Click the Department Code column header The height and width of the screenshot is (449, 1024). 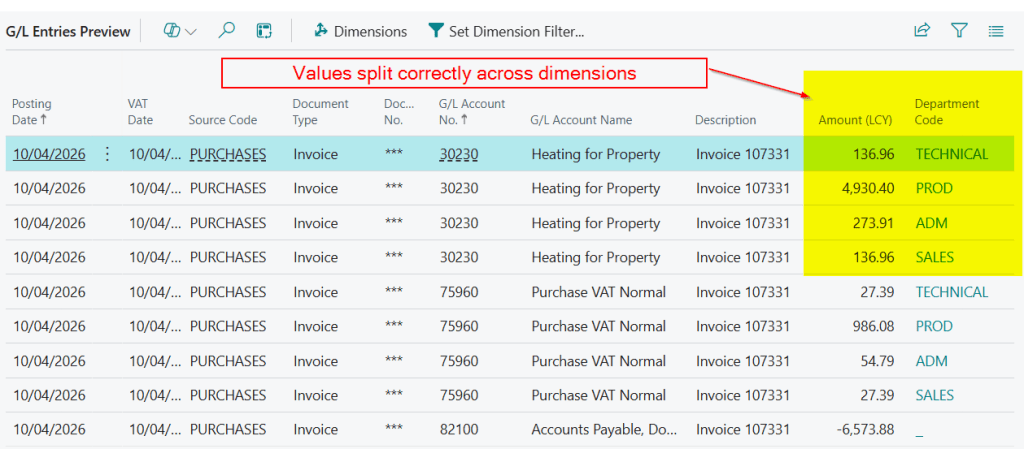(946, 112)
